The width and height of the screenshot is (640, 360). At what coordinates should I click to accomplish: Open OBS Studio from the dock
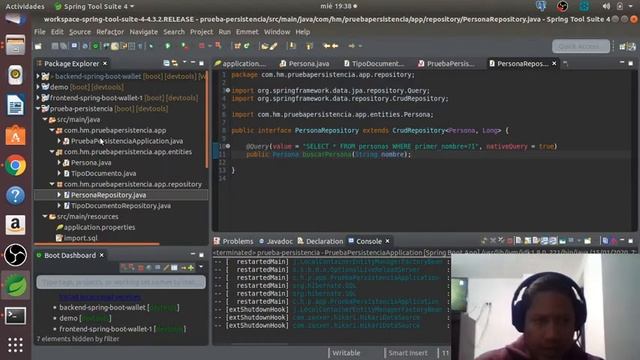(15, 255)
